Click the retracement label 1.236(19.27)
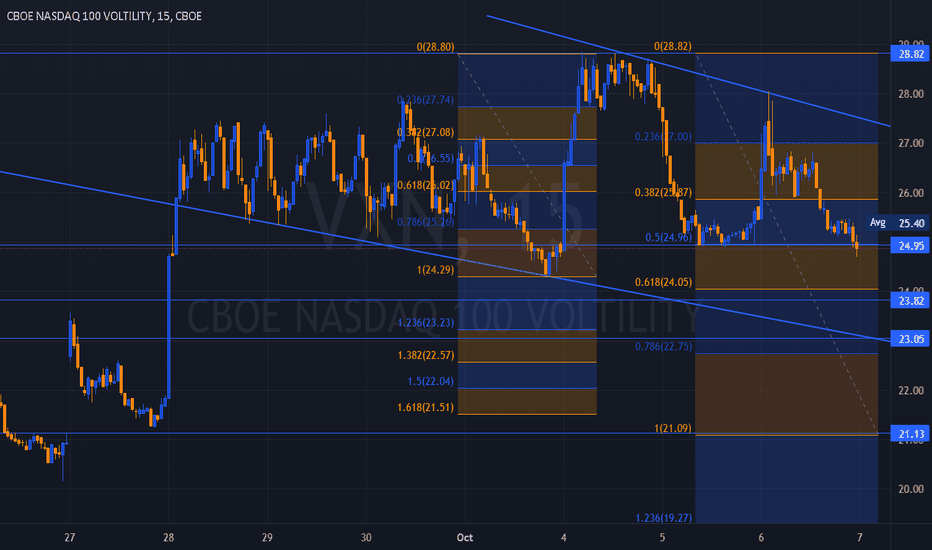 [663, 518]
